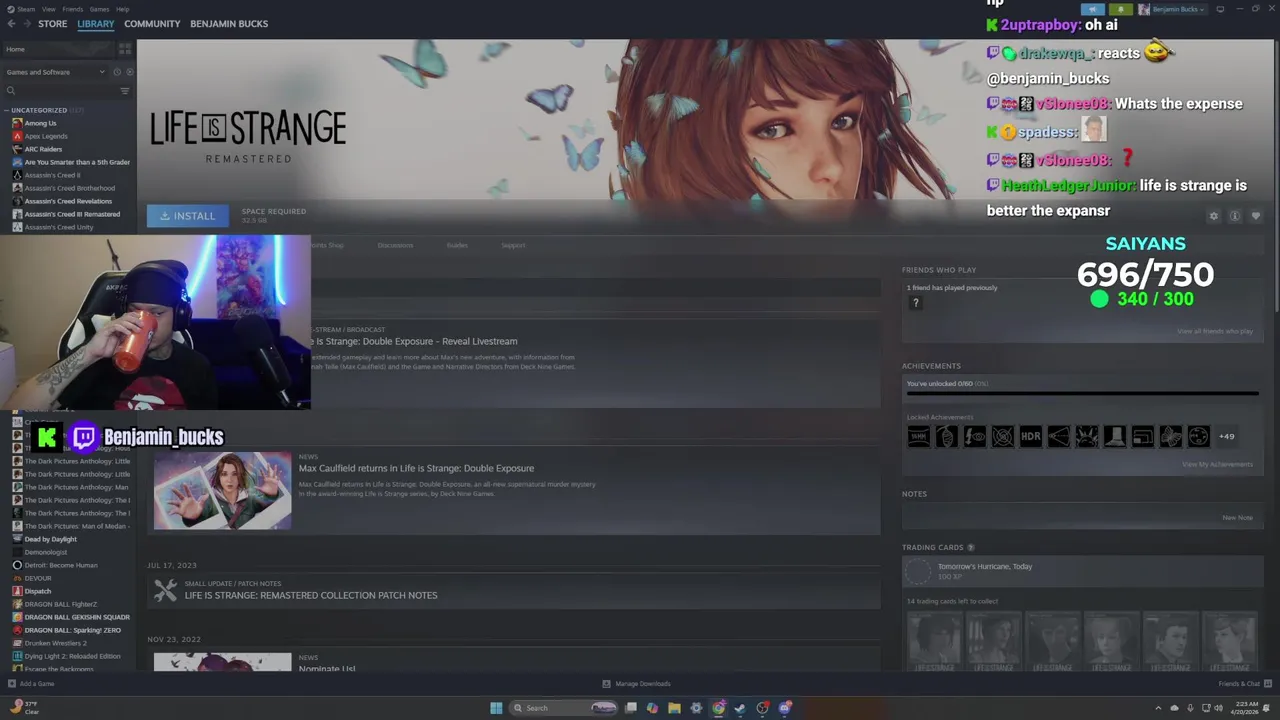Click the patch notes wrench icon
The width and height of the screenshot is (1280, 720).
pyautogui.click(x=165, y=590)
